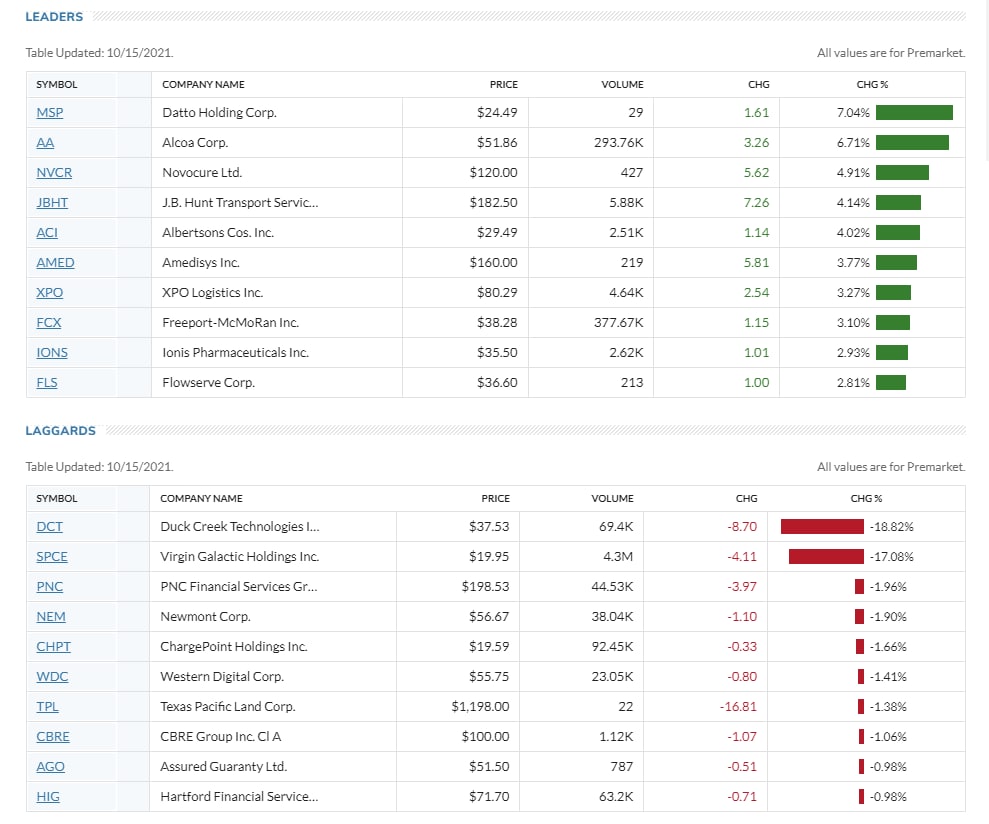Click the LEADERS section heading
The width and height of the screenshot is (989, 824).
[54, 16]
